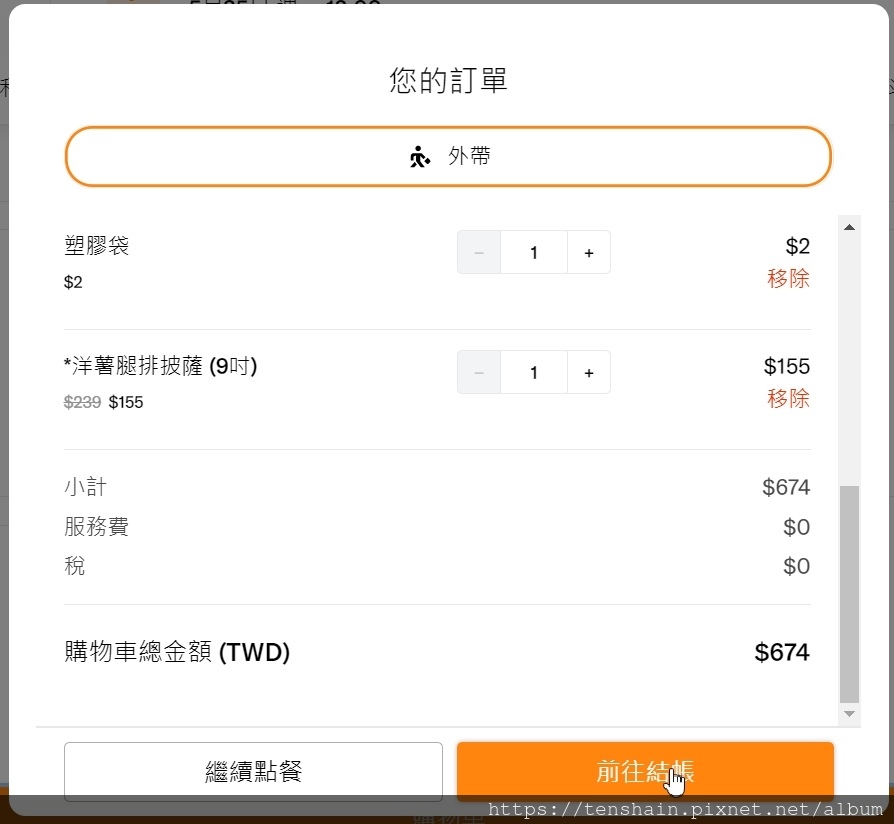Click the order list scrollbar thumb
The height and width of the screenshot is (824, 894).
pos(849,594)
